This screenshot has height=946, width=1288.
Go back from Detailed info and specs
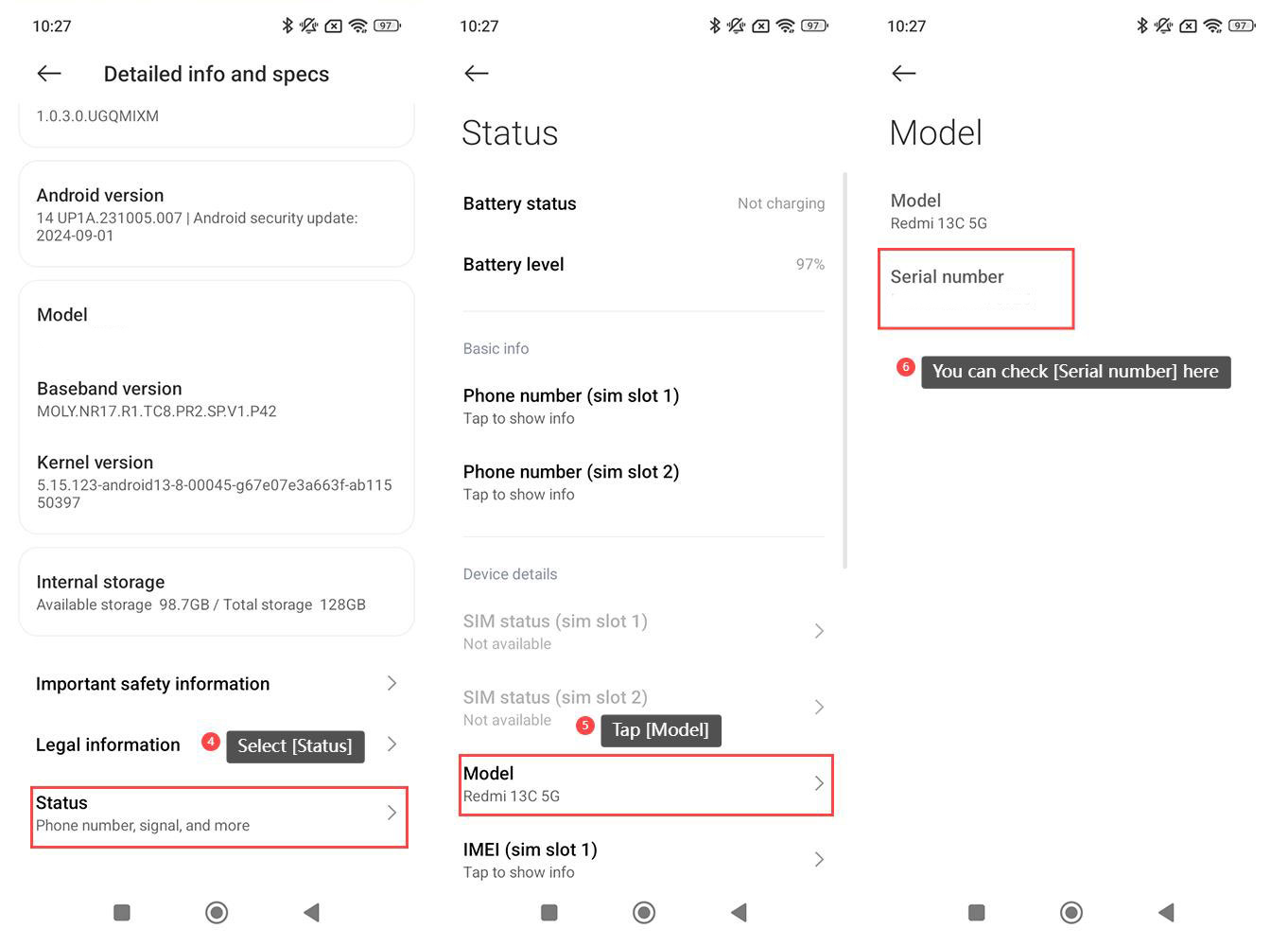coord(49,74)
